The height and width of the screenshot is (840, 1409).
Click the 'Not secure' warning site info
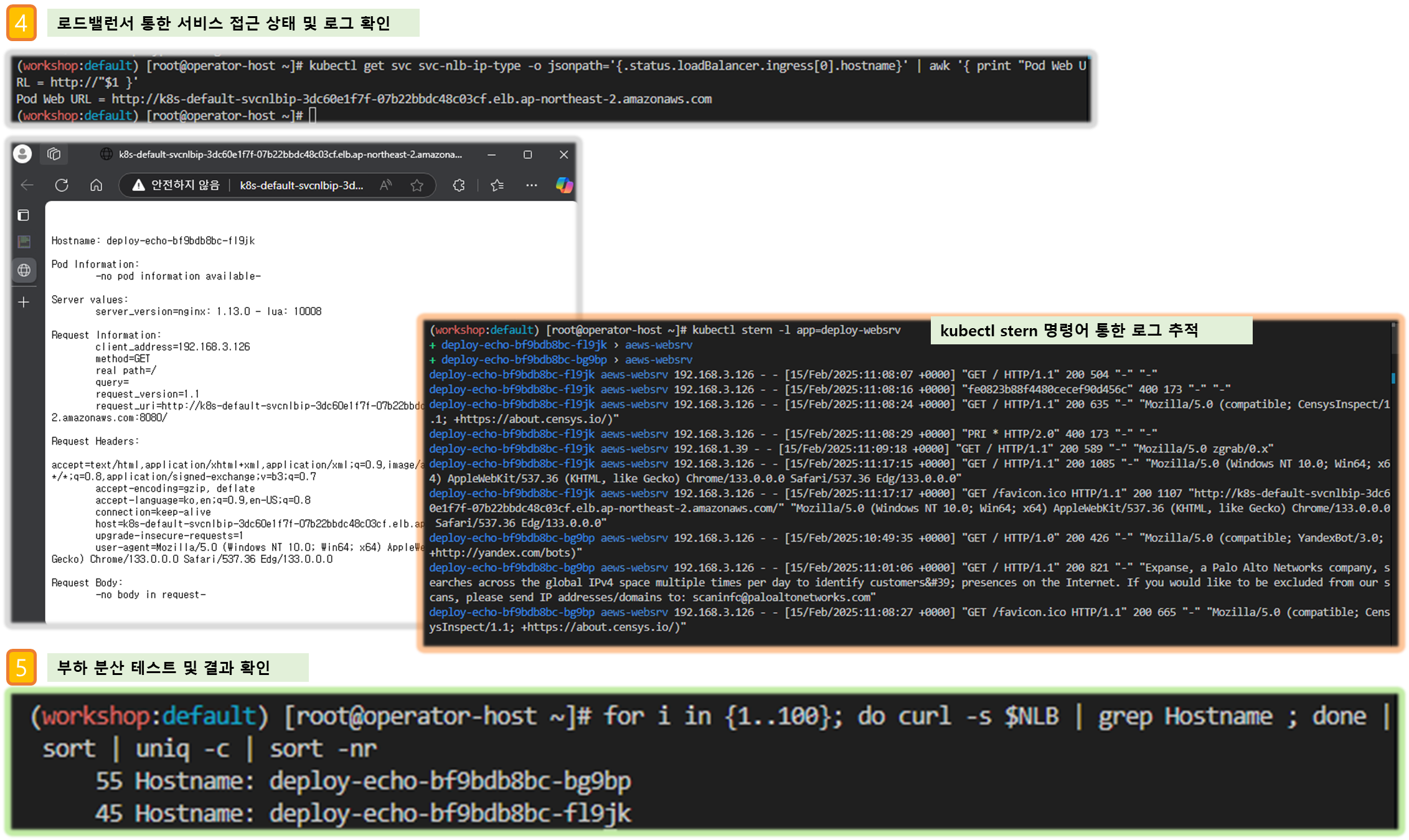point(176,185)
